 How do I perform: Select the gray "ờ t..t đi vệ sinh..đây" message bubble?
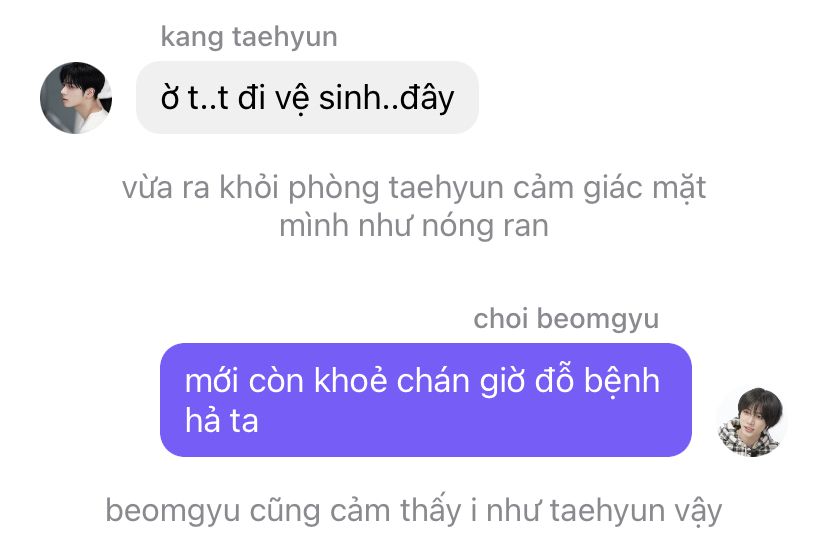(307, 98)
